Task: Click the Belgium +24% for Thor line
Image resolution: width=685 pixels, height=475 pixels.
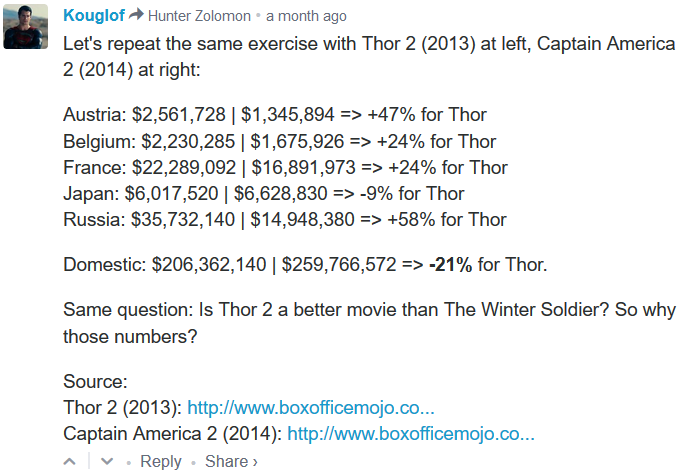Action: (x=280, y=142)
